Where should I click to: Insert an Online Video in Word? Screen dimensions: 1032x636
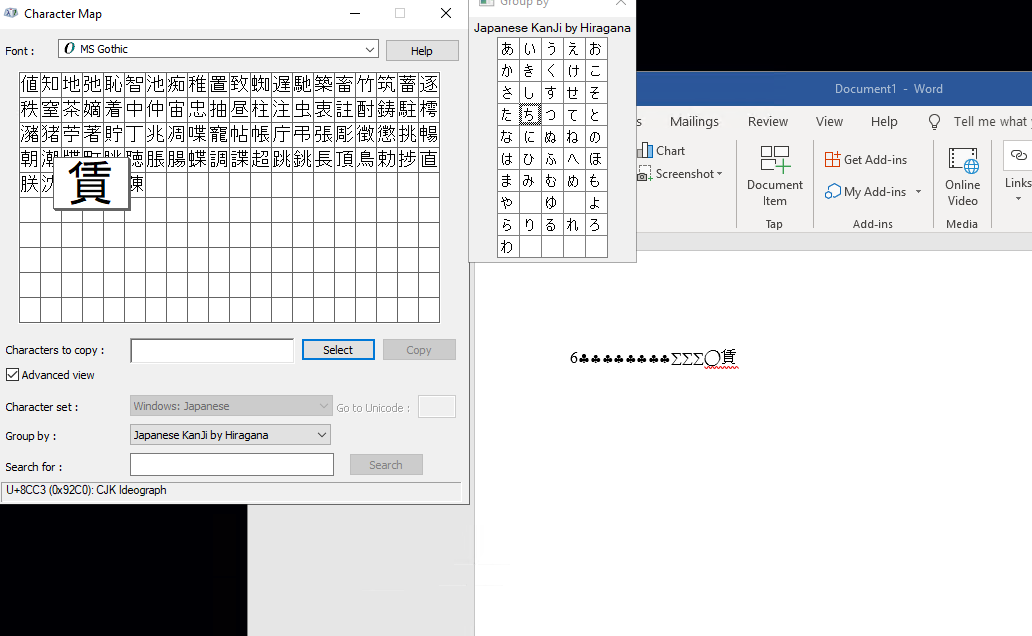962,176
